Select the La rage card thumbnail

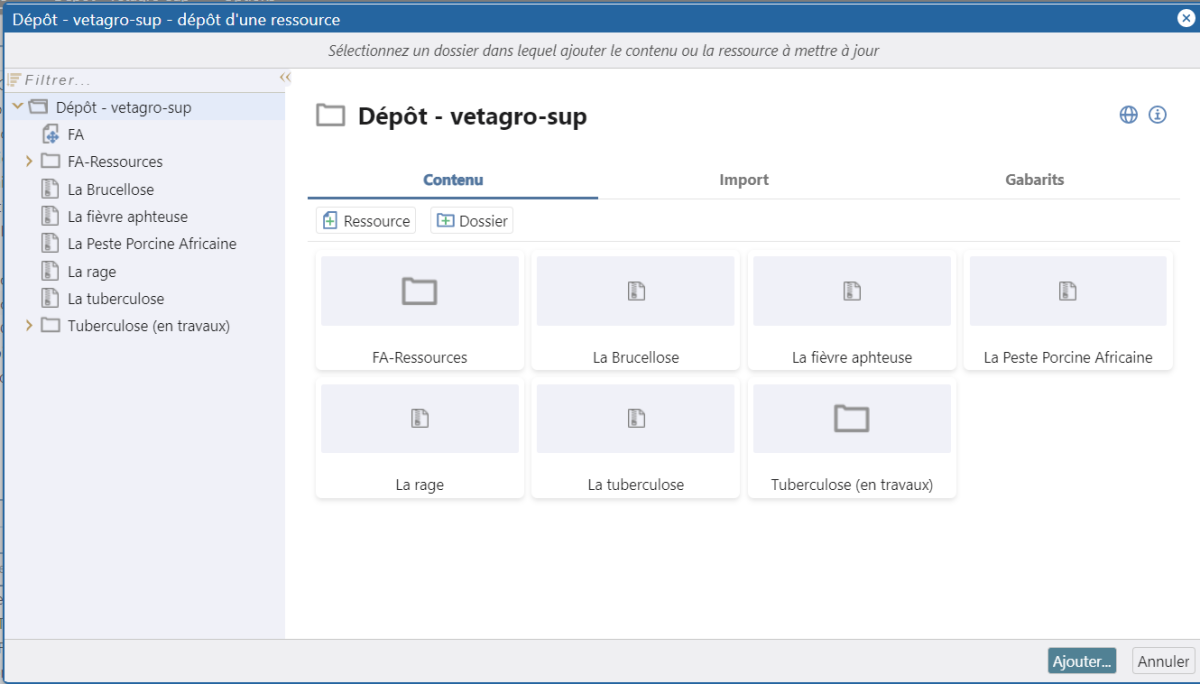420,419
